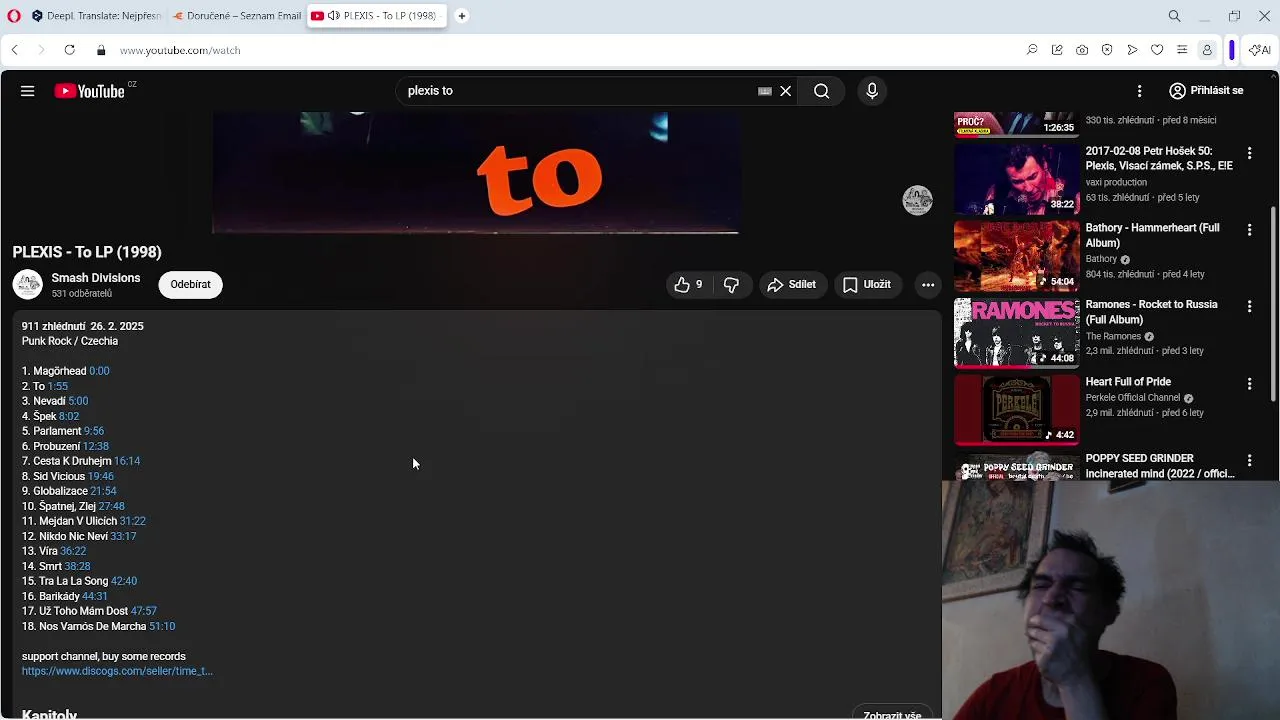Switch to Doručené Seznam Email tab
Viewport: 1280px width, 720px height.
click(236, 16)
